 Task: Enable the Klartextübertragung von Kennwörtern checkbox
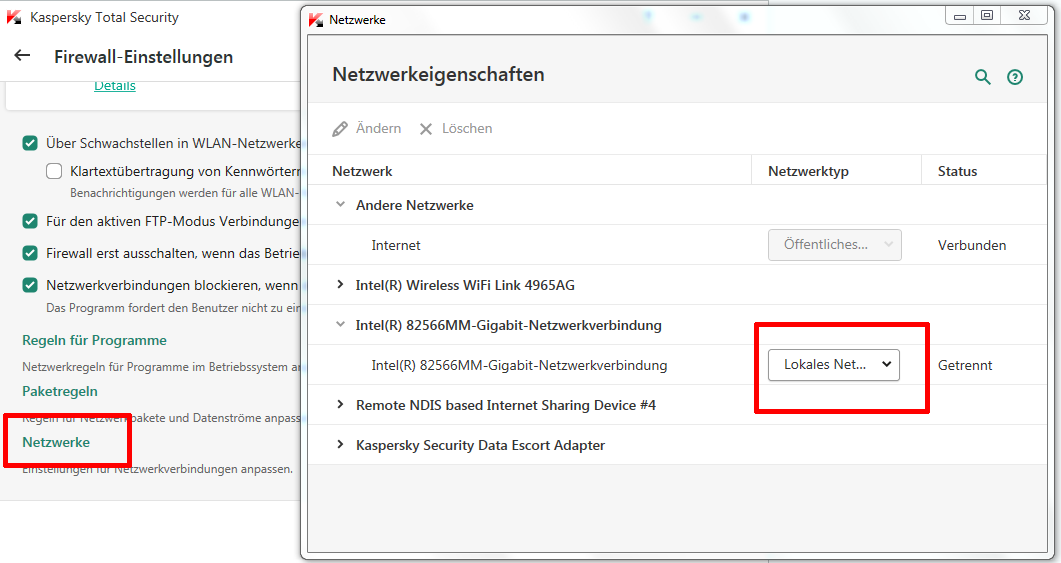pos(54,171)
